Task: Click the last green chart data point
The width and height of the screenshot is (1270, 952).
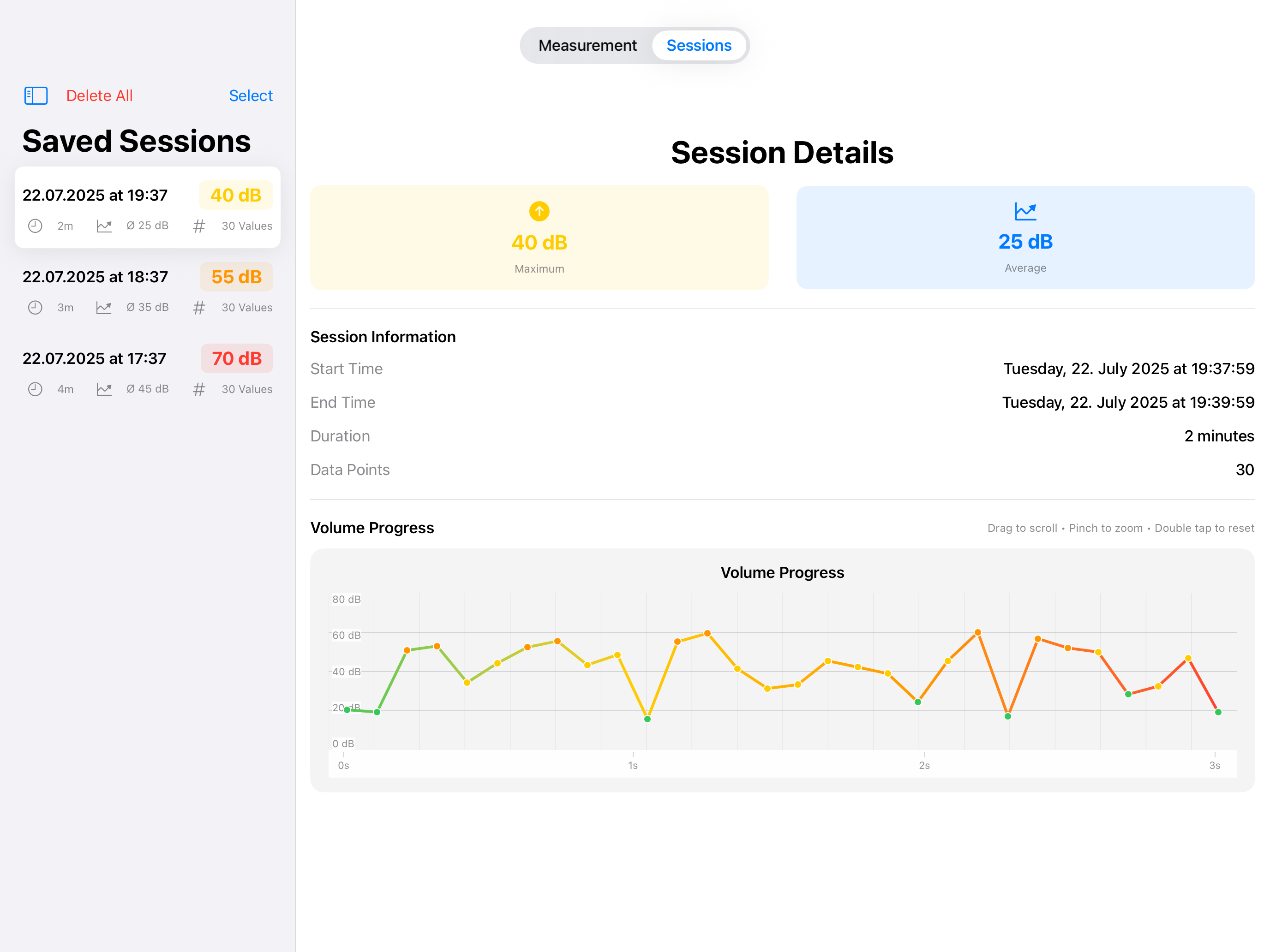Action: pyautogui.click(x=1218, y=712)
